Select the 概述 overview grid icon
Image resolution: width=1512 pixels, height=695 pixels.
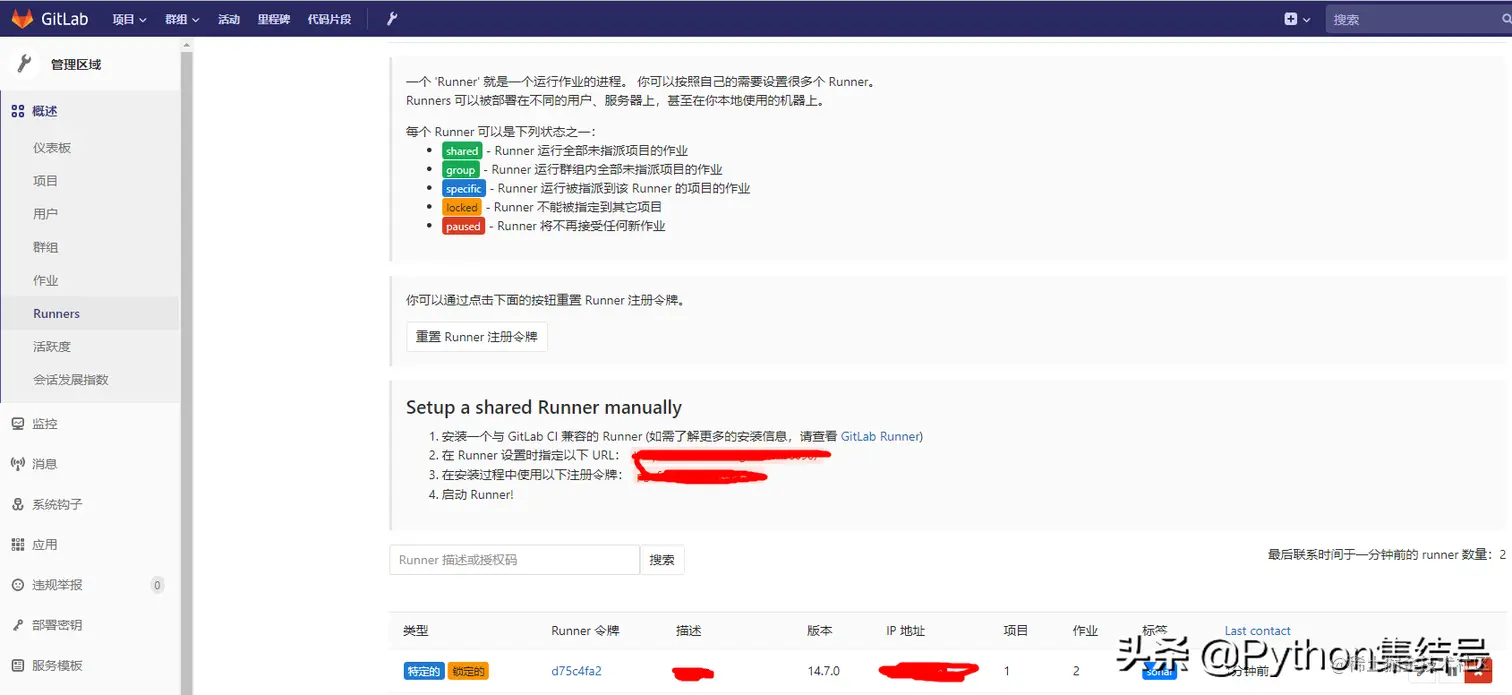tap(17, 110)
